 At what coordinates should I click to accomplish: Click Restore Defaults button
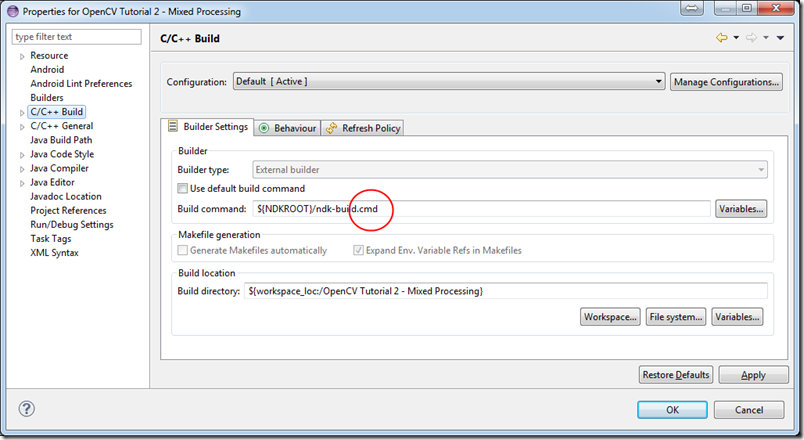tap(676, 375)
